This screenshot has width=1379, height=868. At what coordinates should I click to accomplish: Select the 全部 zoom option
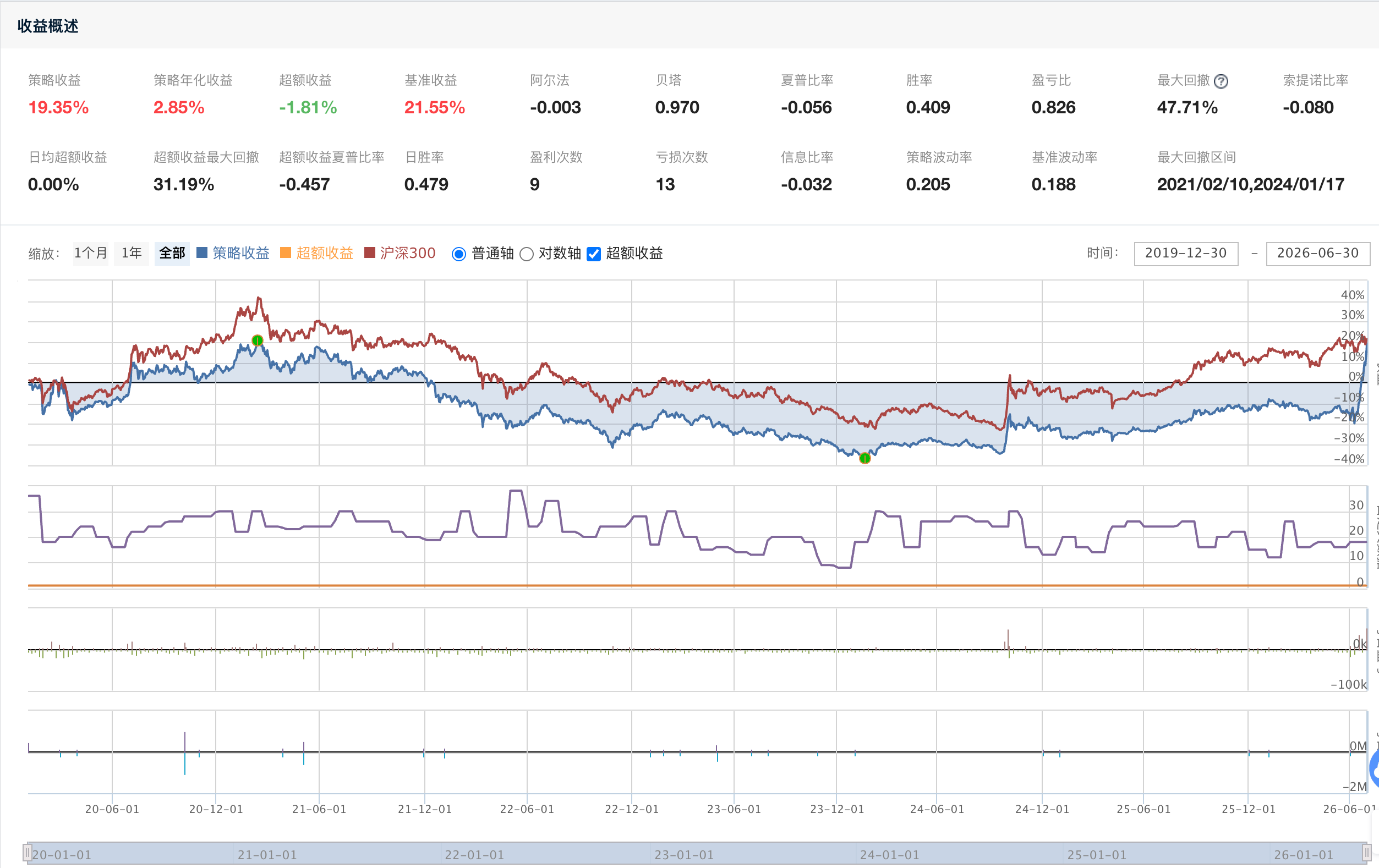point(172,253)
